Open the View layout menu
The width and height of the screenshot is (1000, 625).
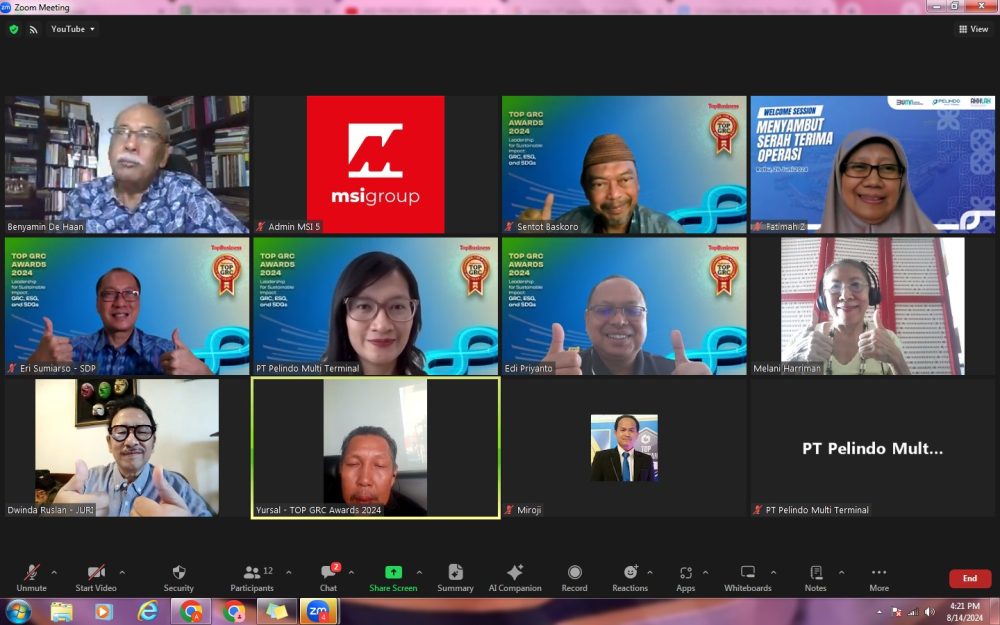[x=973, y=29]
